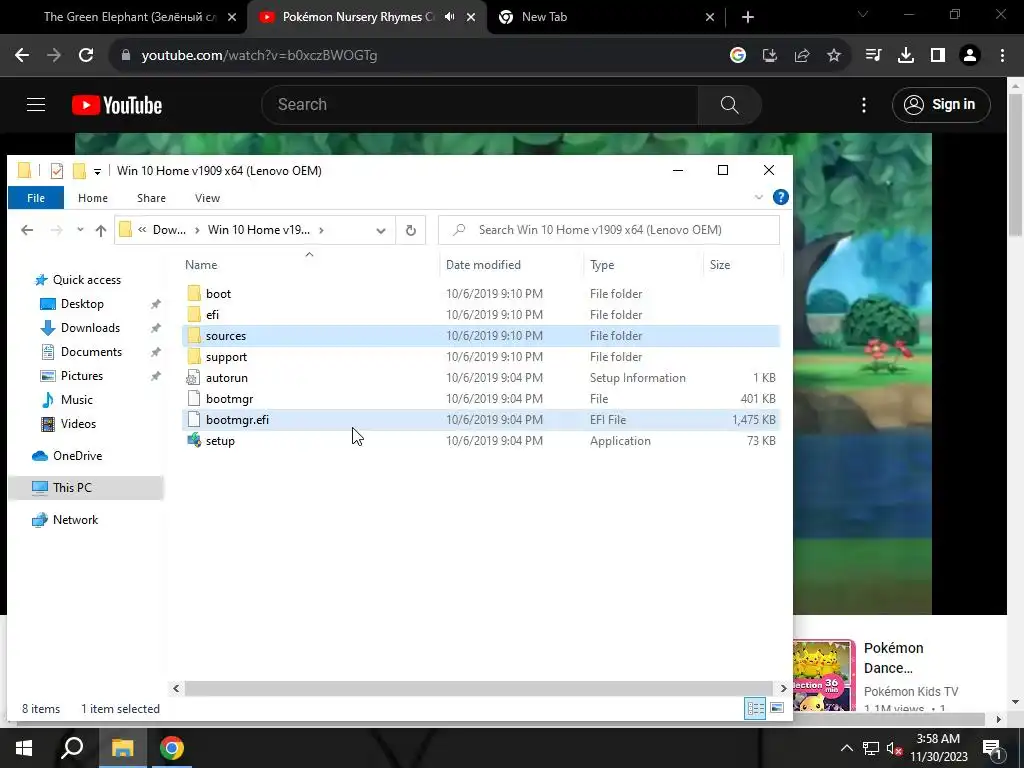The image size is (1024, 768).
Task: Share this page icon in Chrome
Action: (x=802, y=56)
